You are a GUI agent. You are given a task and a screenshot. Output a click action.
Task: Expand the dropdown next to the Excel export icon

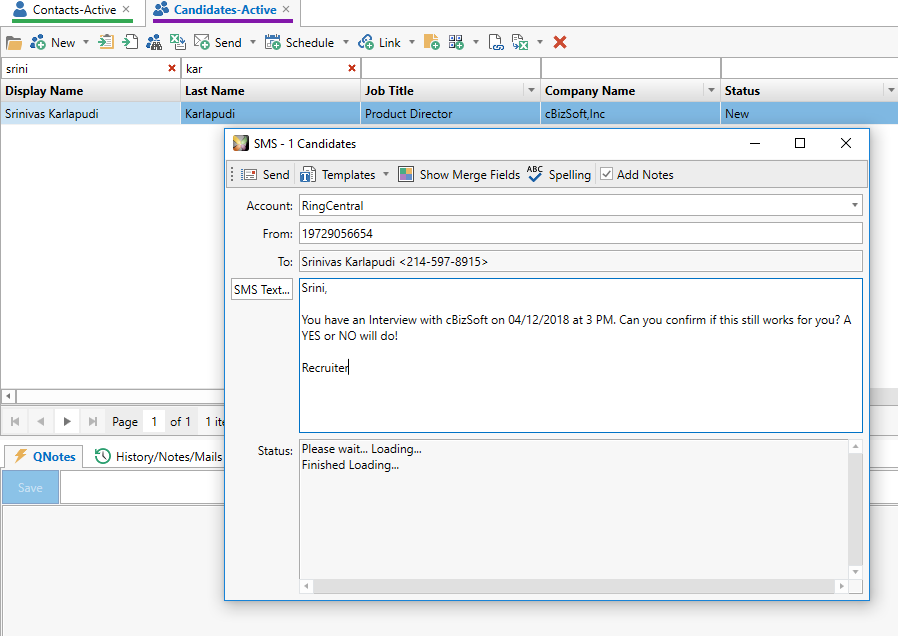pyautogui.click(x=539, y=42)
